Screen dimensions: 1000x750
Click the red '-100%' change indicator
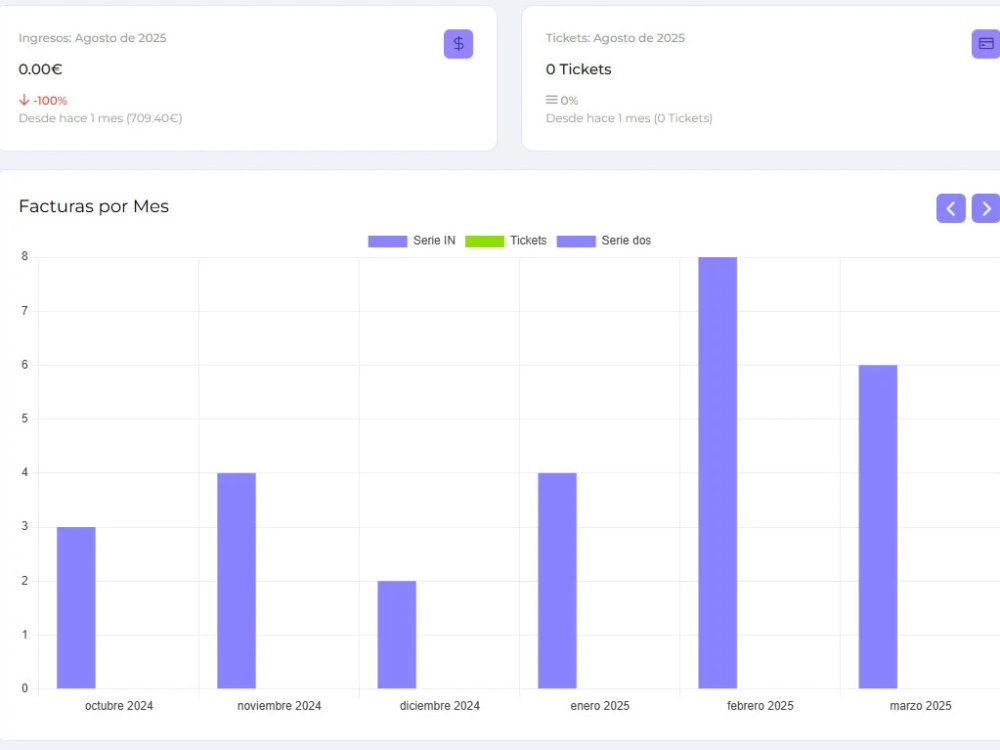coord(43,100)
